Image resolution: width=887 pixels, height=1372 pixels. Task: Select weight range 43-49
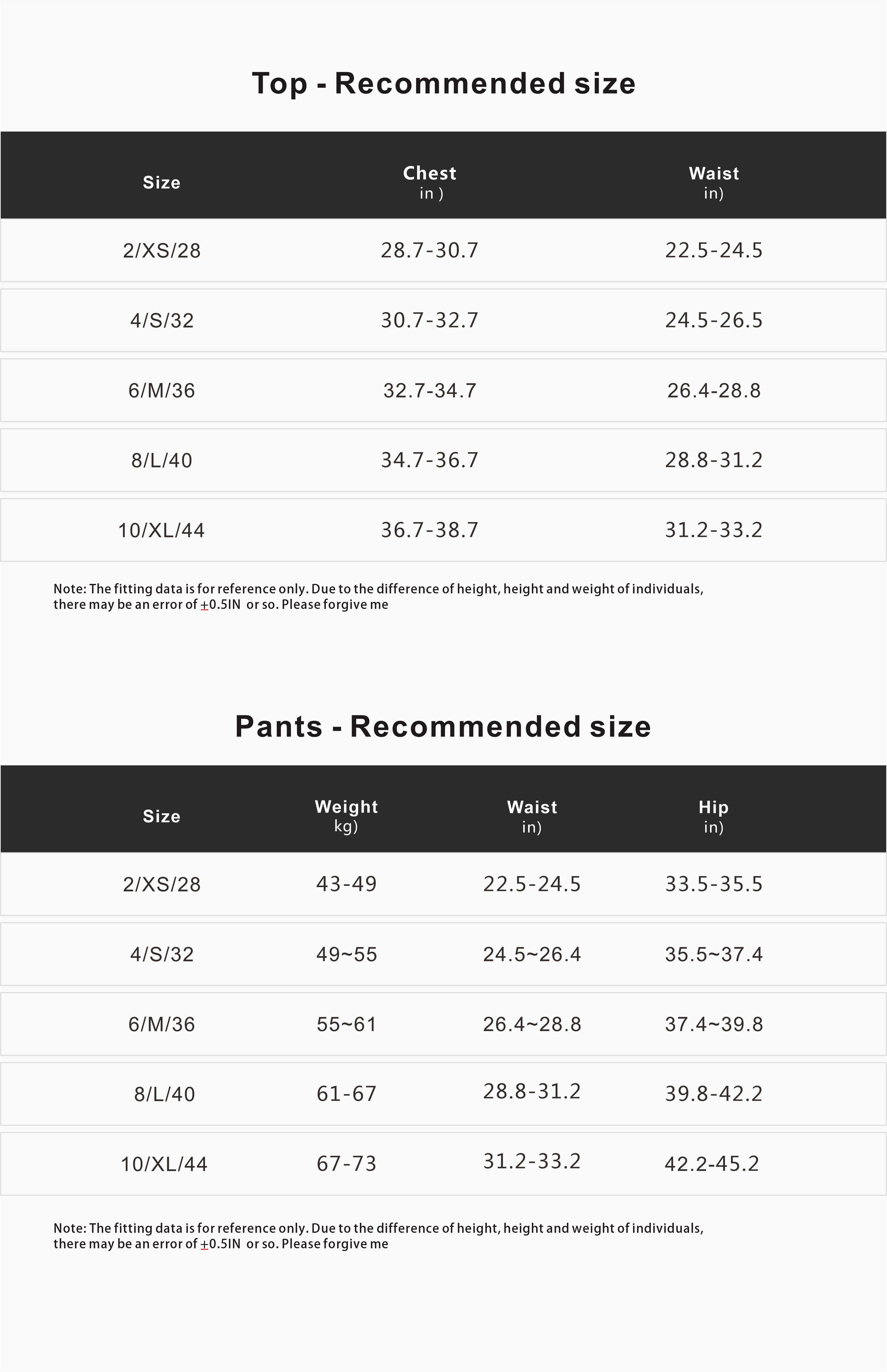click(346, 884)
